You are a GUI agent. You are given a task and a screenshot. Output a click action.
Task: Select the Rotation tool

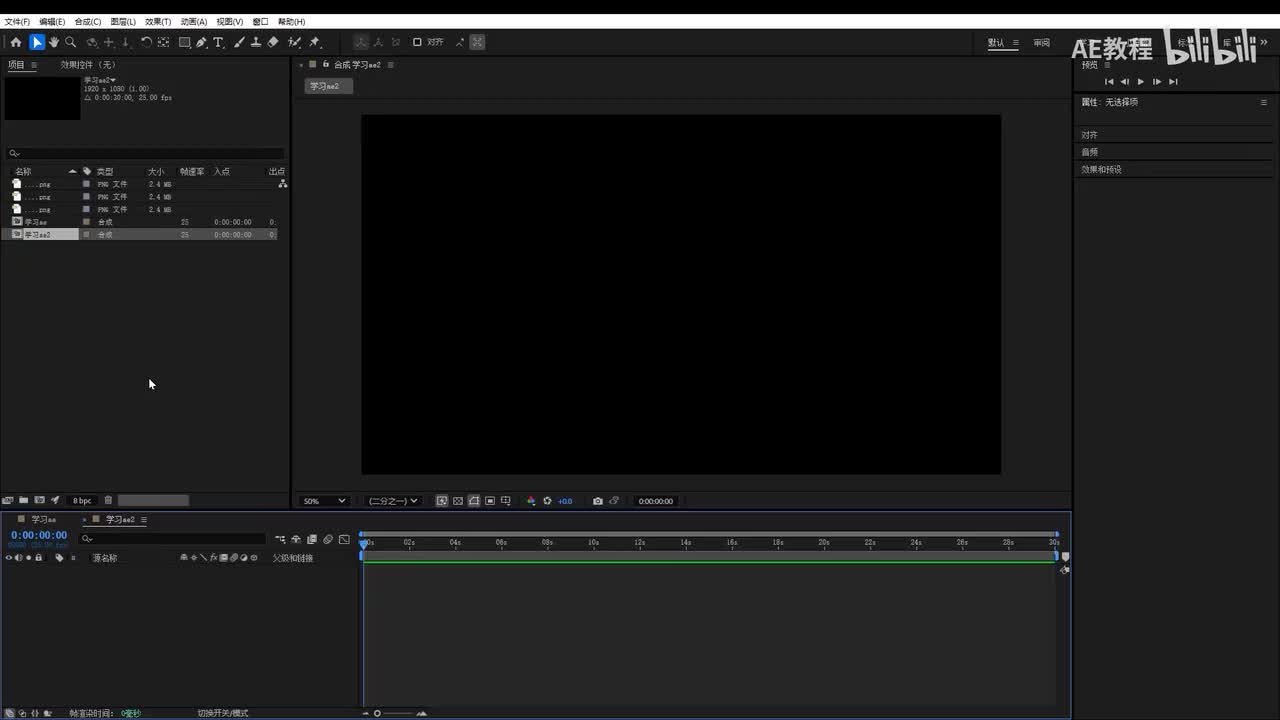click(x=146, y=42)
